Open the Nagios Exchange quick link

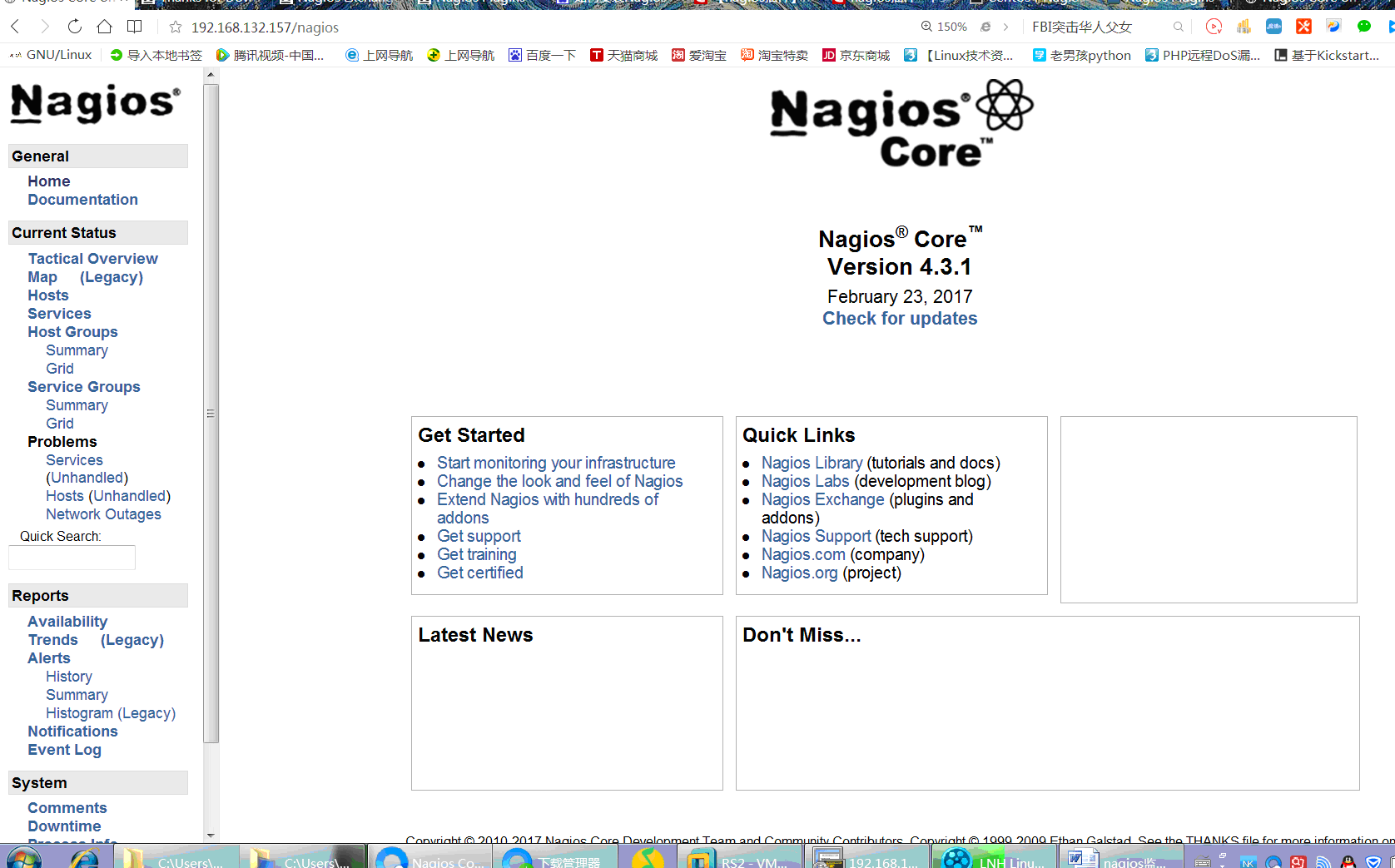[x=822, y=499]
